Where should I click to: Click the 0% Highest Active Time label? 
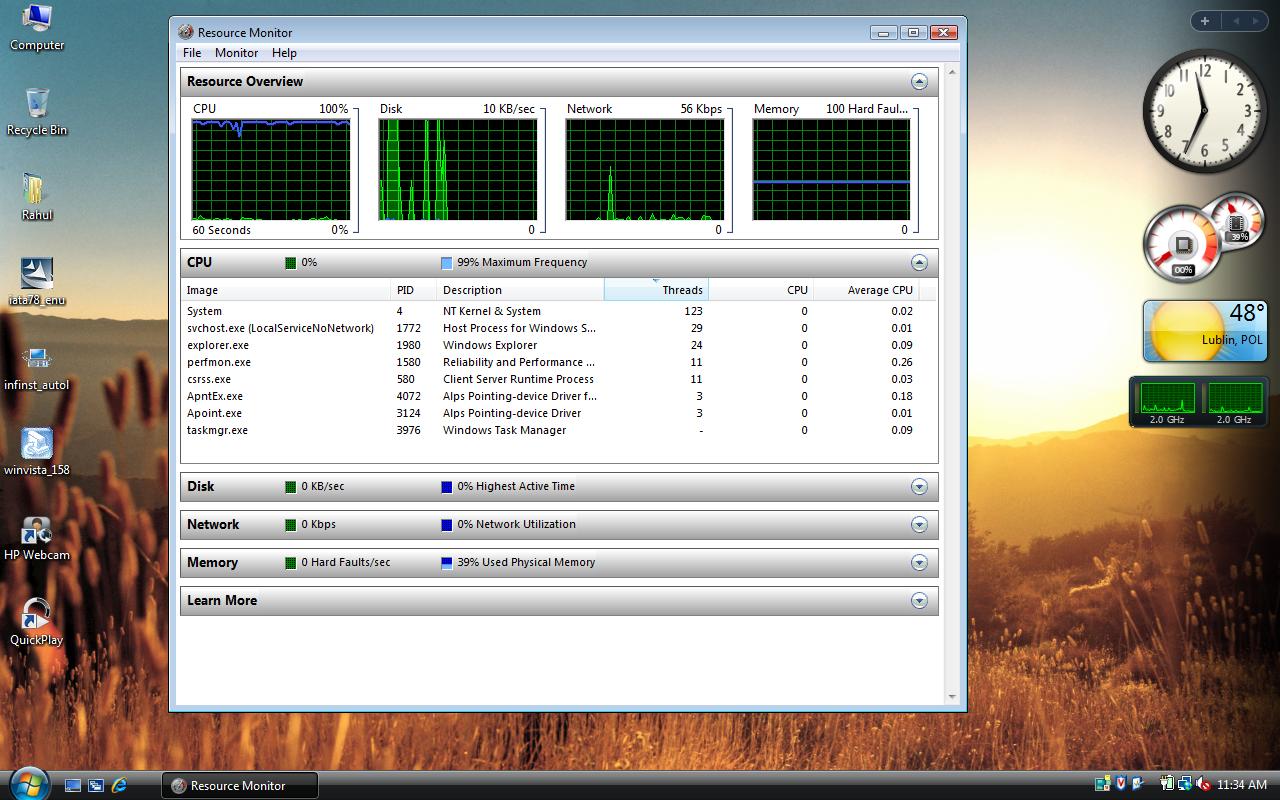(516, 487)
